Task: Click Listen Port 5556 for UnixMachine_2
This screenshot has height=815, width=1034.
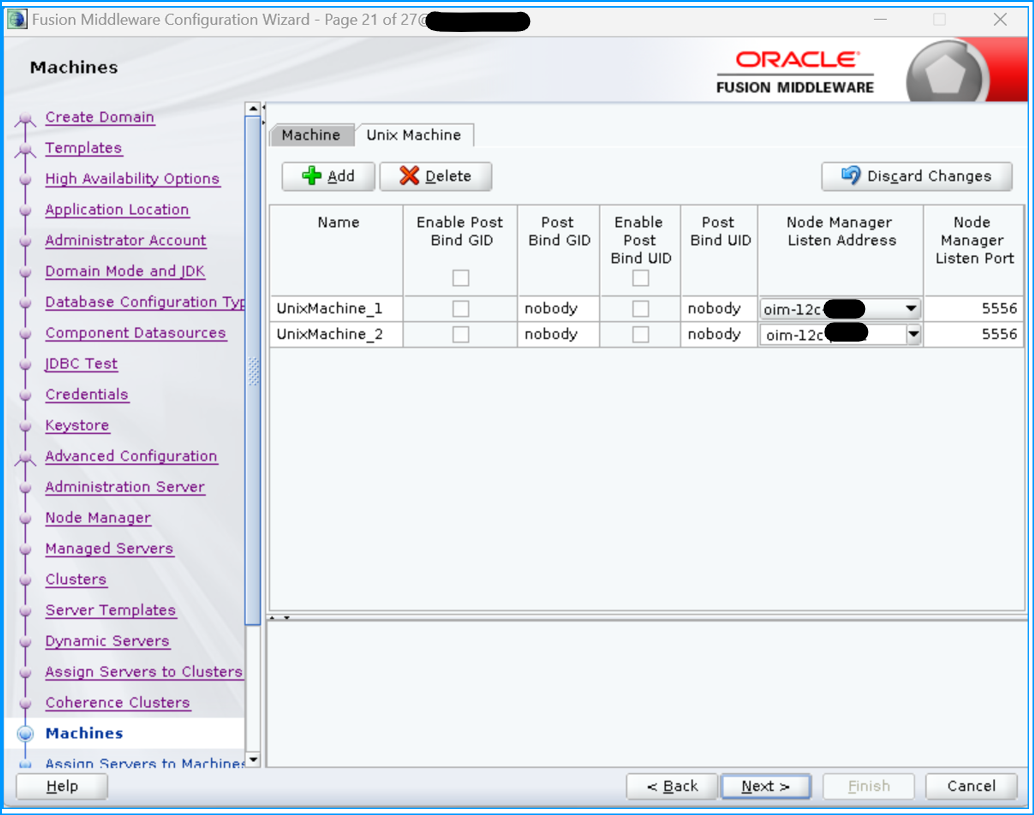Action: click(x=973, y=334)
